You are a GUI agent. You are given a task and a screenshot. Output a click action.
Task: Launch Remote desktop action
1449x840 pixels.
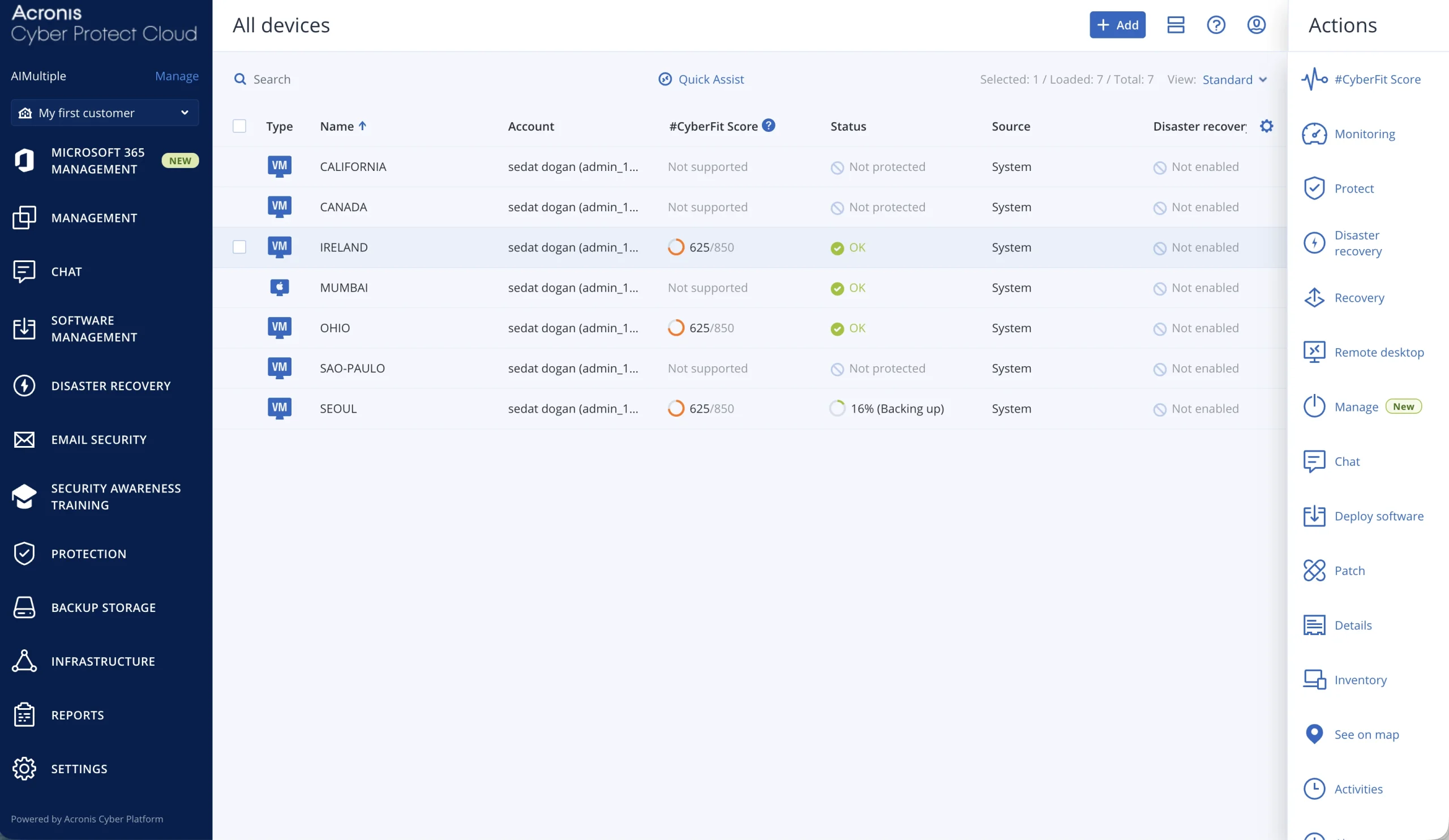pyautogui.click(x=1364, y=353)
